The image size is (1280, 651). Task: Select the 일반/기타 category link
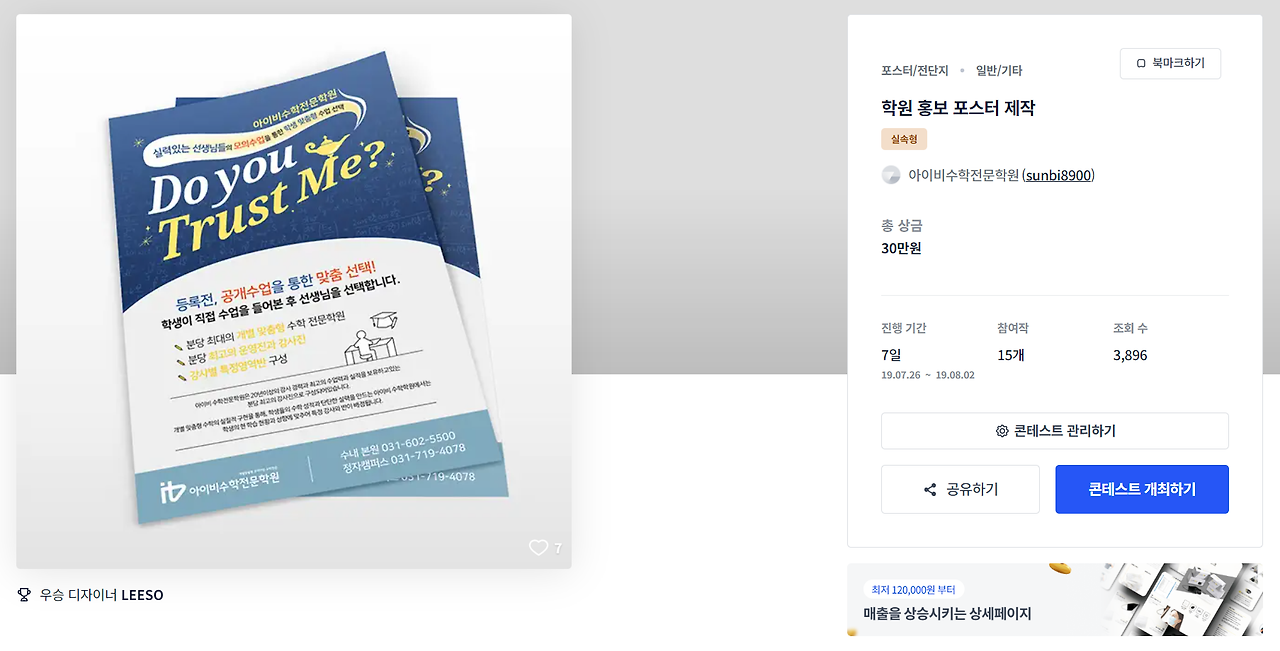click(999, 71)
